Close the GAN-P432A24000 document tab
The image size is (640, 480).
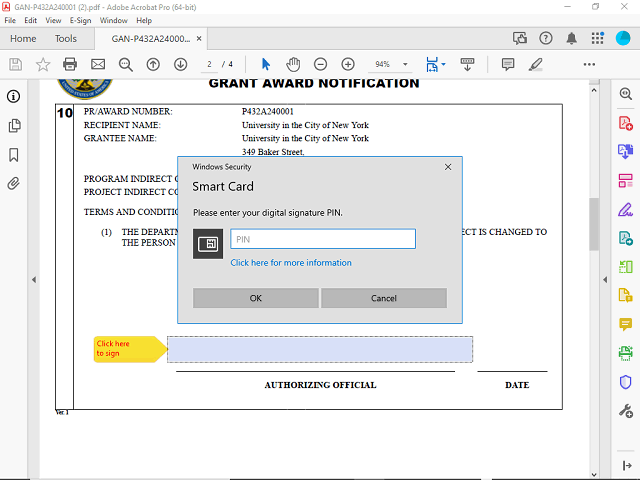[199, 38]
